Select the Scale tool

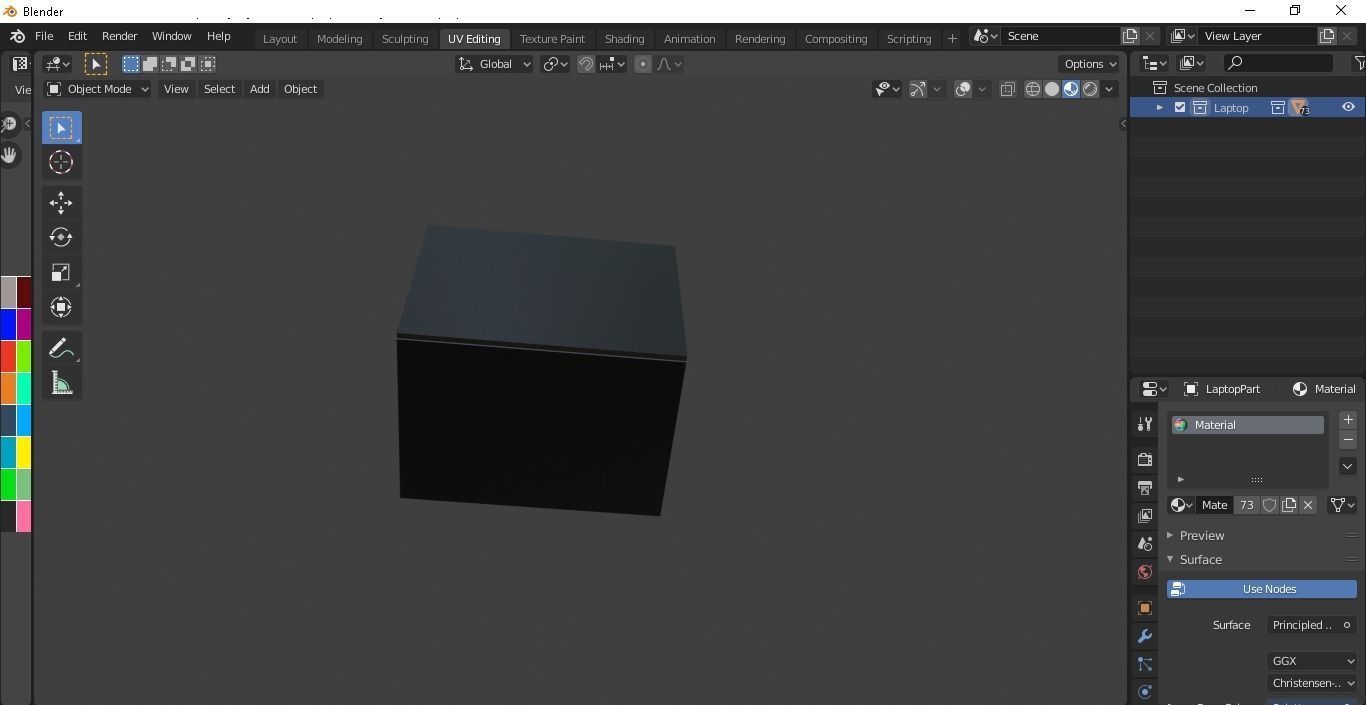[61, 272]
